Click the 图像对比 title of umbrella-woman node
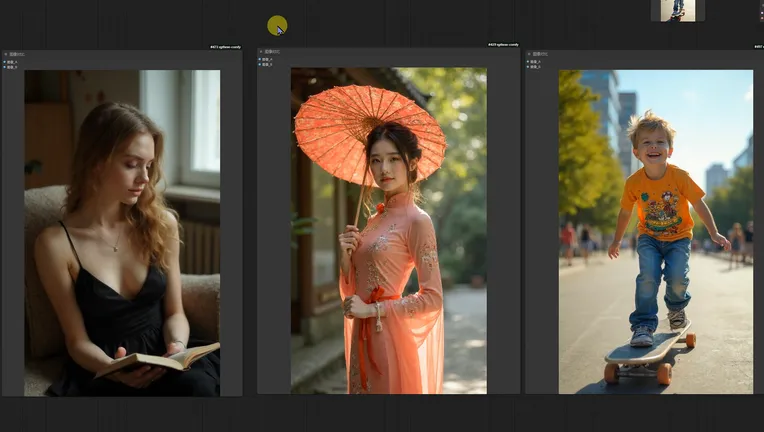The height and width of the screenshot is (432, 764). click(x=272, y=52)
